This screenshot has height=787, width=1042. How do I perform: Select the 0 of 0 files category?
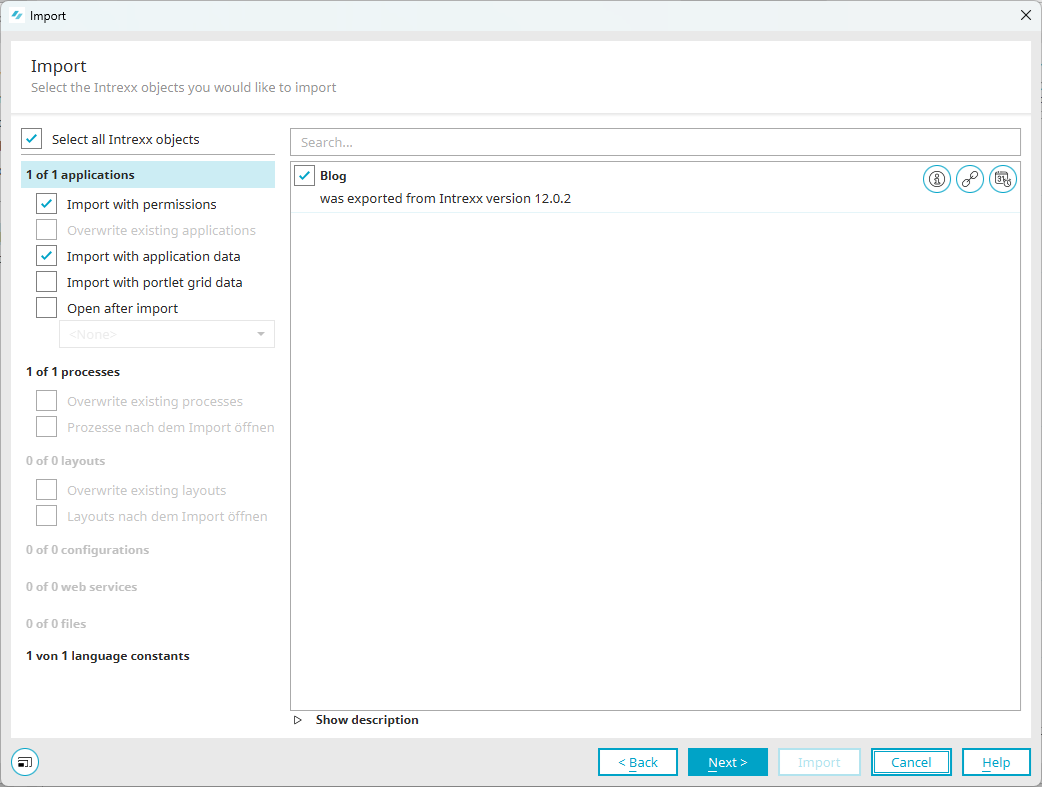coord(56,623)
